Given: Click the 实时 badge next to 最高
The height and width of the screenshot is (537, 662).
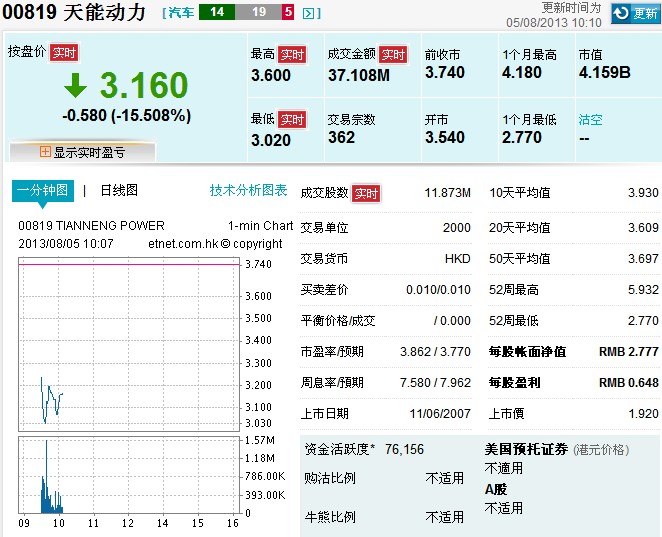Looking at the screenshot, I should point(292,55).
